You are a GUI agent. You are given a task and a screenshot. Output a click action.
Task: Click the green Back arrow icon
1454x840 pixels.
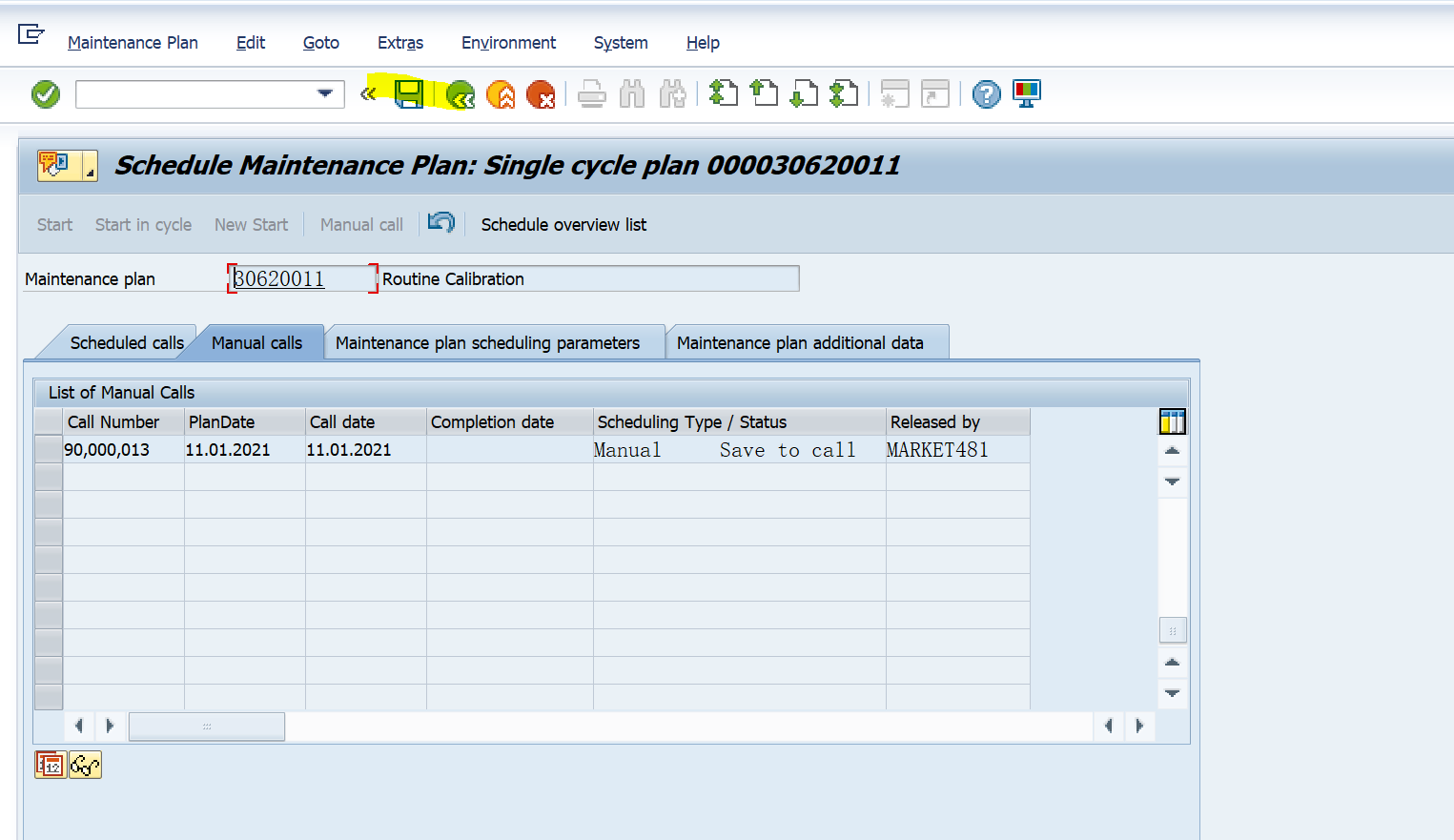[x=461, y=94]
